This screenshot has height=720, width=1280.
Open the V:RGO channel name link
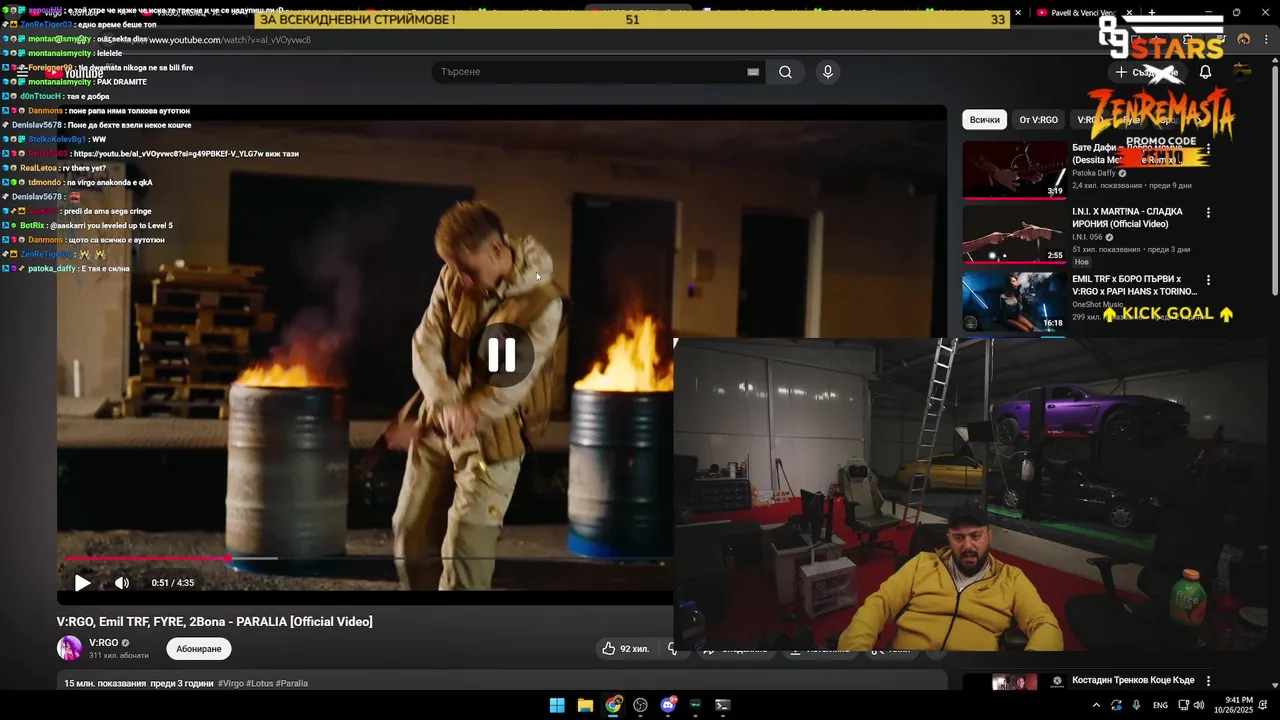[x=104, y=643]
